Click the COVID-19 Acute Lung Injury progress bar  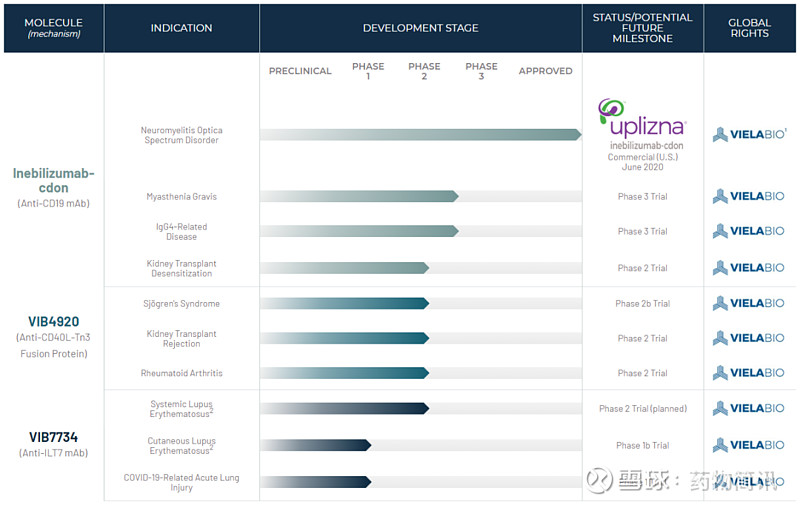315,482
